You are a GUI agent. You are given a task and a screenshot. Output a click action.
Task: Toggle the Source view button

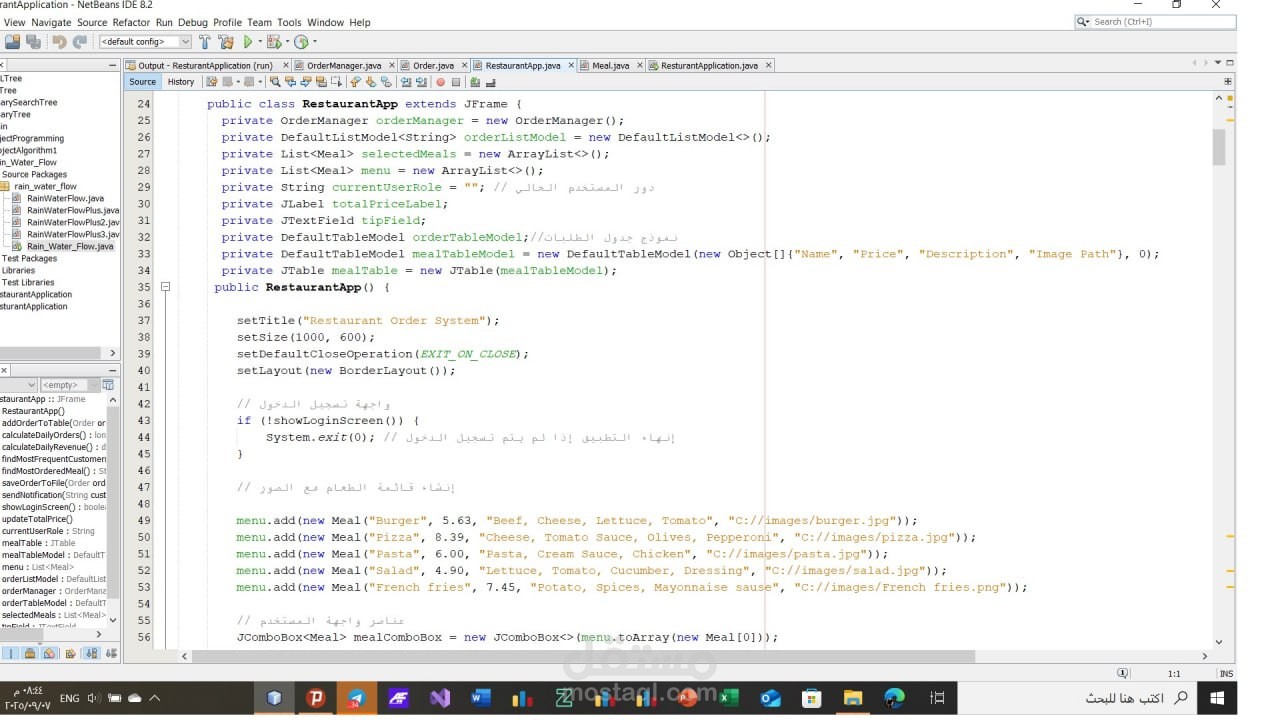(x=142, y=82)
